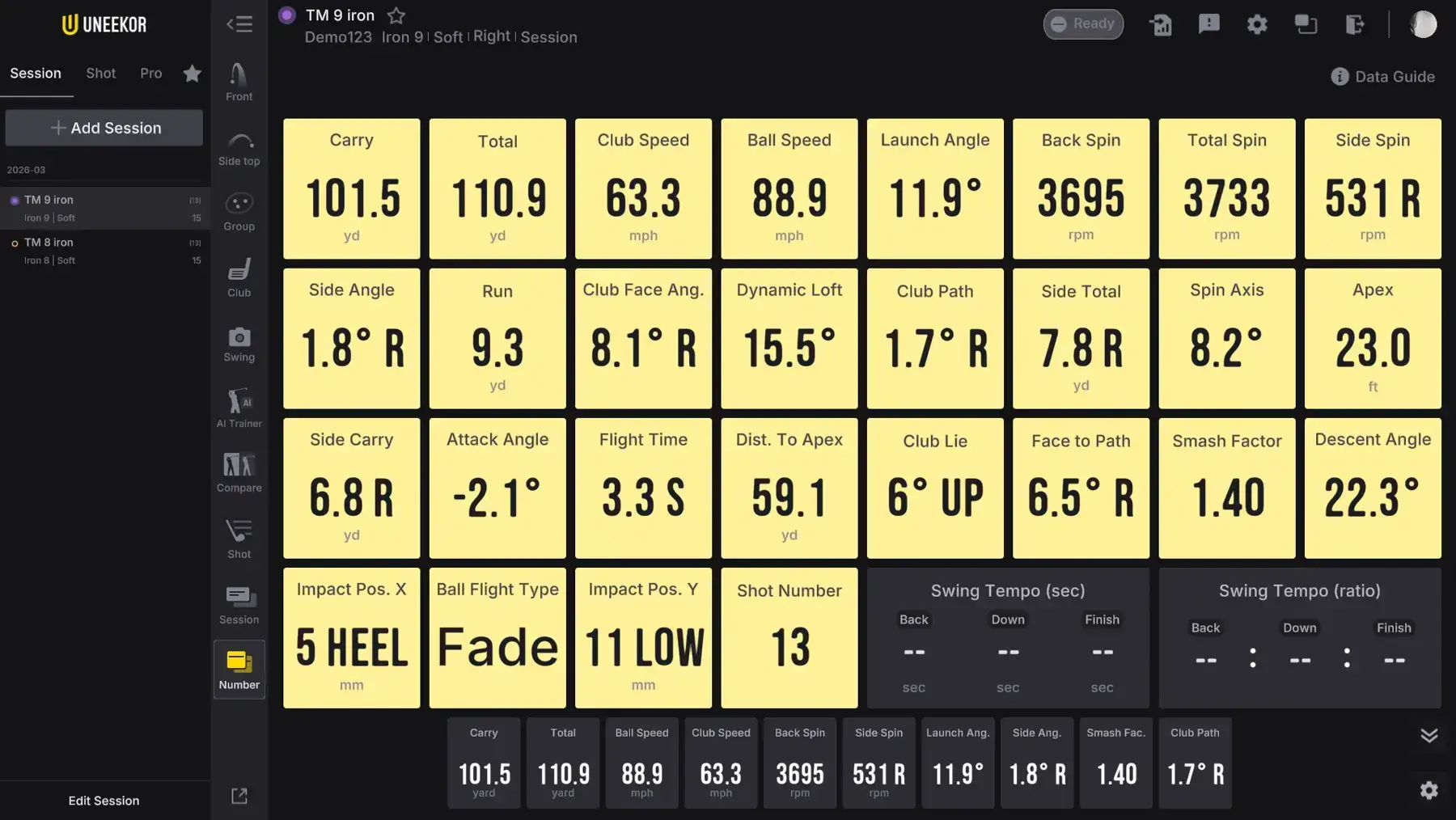This screenshot has height=820, width=1456.
Task: Open the favorites star tab
Action: pyautogui.click(x=192, y=74)
